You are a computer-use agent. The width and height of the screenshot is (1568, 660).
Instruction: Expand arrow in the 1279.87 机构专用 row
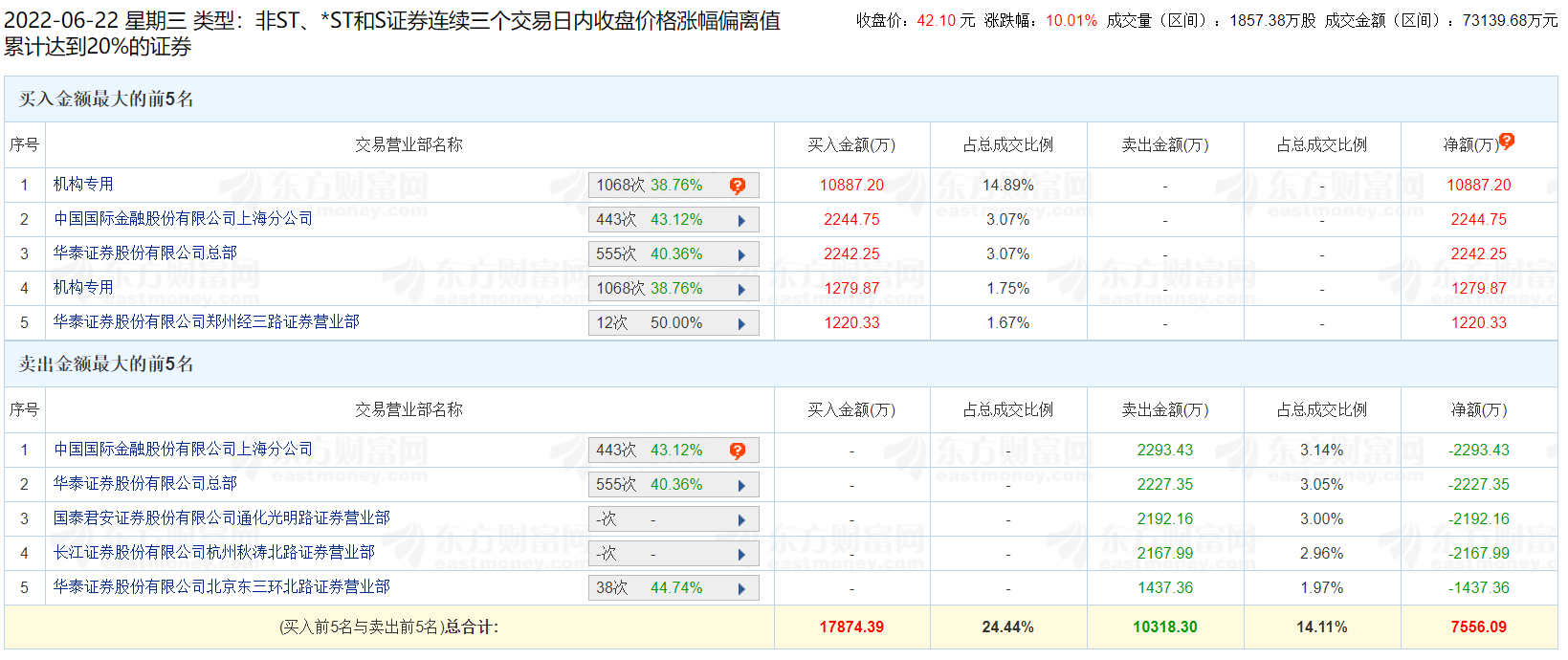[x=741, y=289]
